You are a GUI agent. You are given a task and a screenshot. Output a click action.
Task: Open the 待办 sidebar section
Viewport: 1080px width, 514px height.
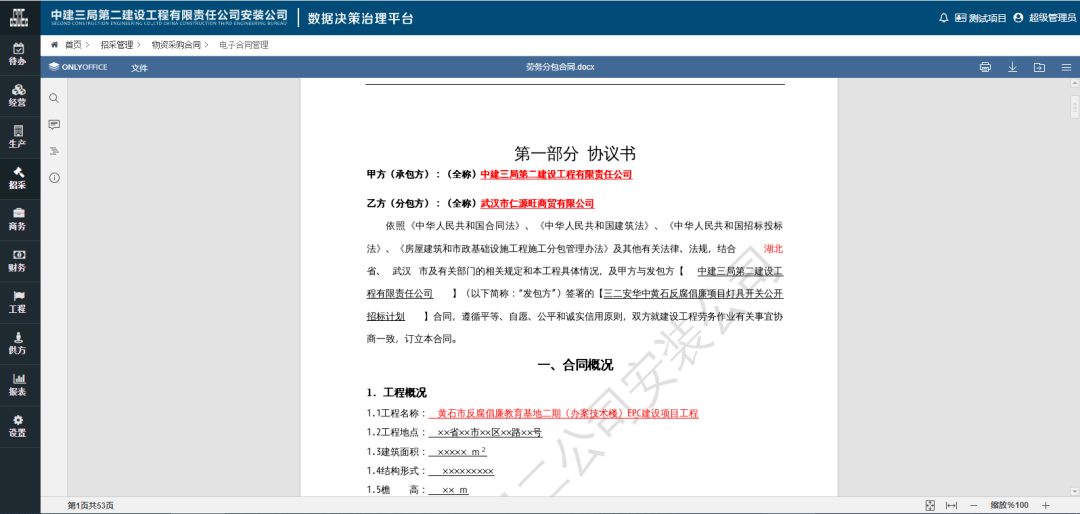(19, 54)
